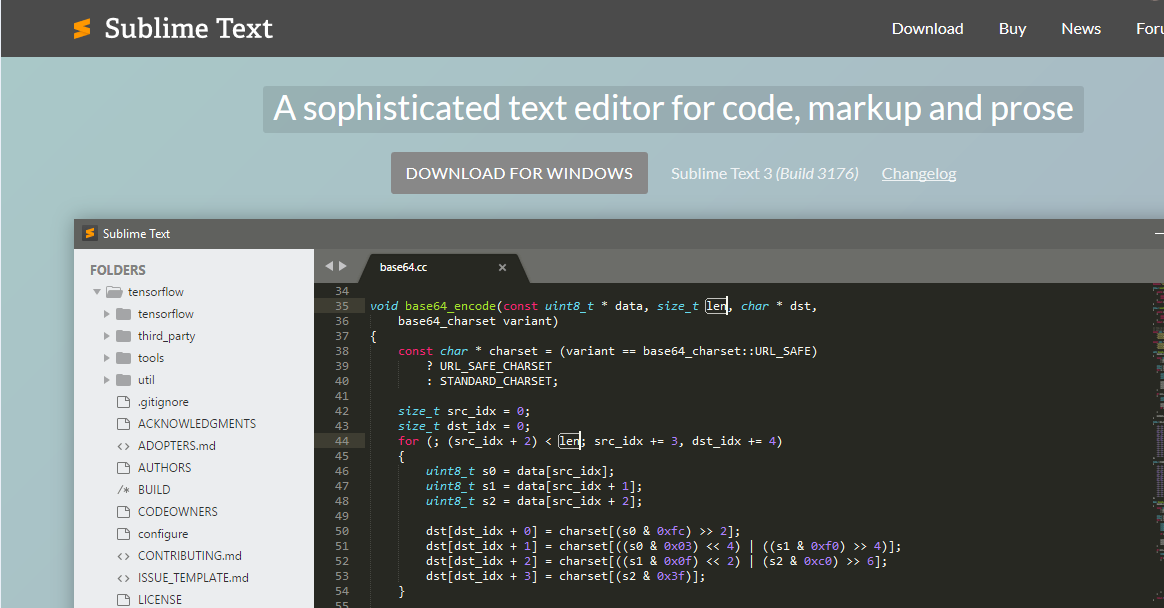Click the folder icon beside third_party

[124, 336]
